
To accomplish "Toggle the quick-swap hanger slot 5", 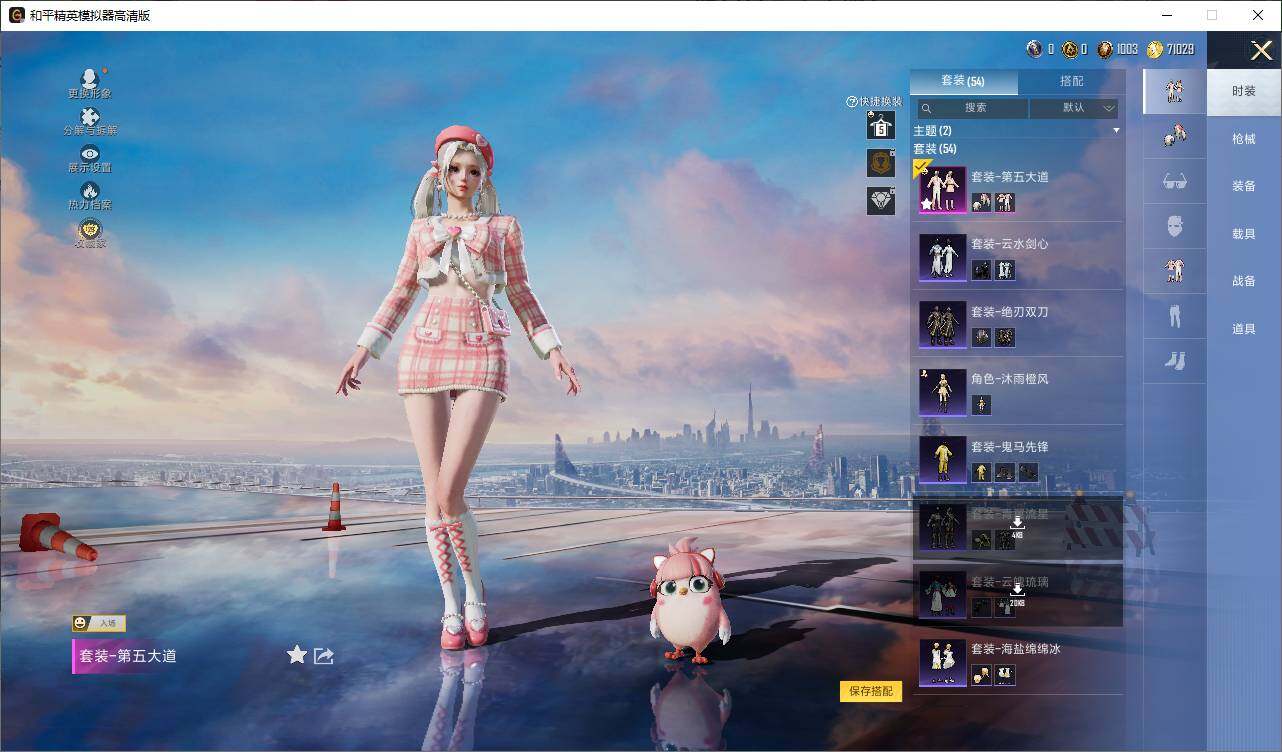I will pyautogui.click(x=880, y=126).
